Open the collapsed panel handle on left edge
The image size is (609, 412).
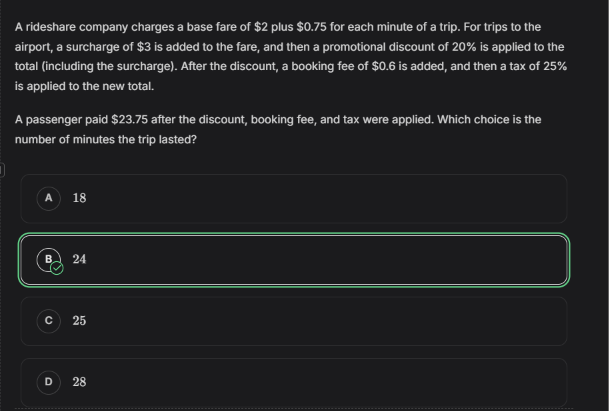click(x=2, y=170)
